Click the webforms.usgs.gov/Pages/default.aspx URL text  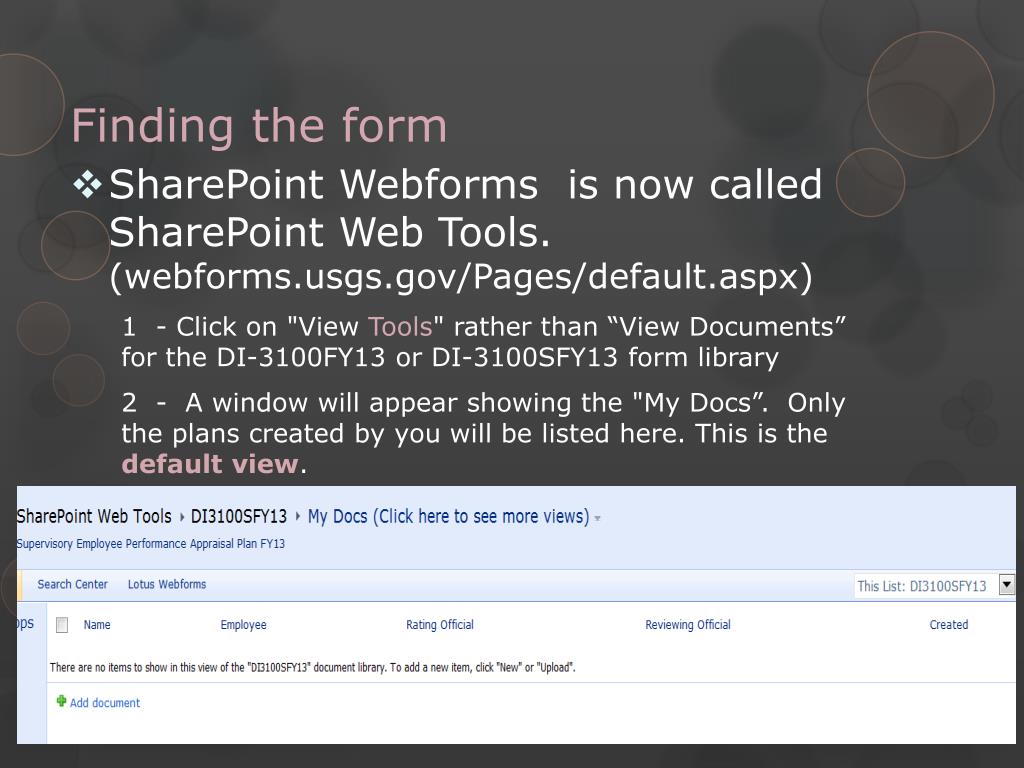pyautogui.click(x=461, y=276)
